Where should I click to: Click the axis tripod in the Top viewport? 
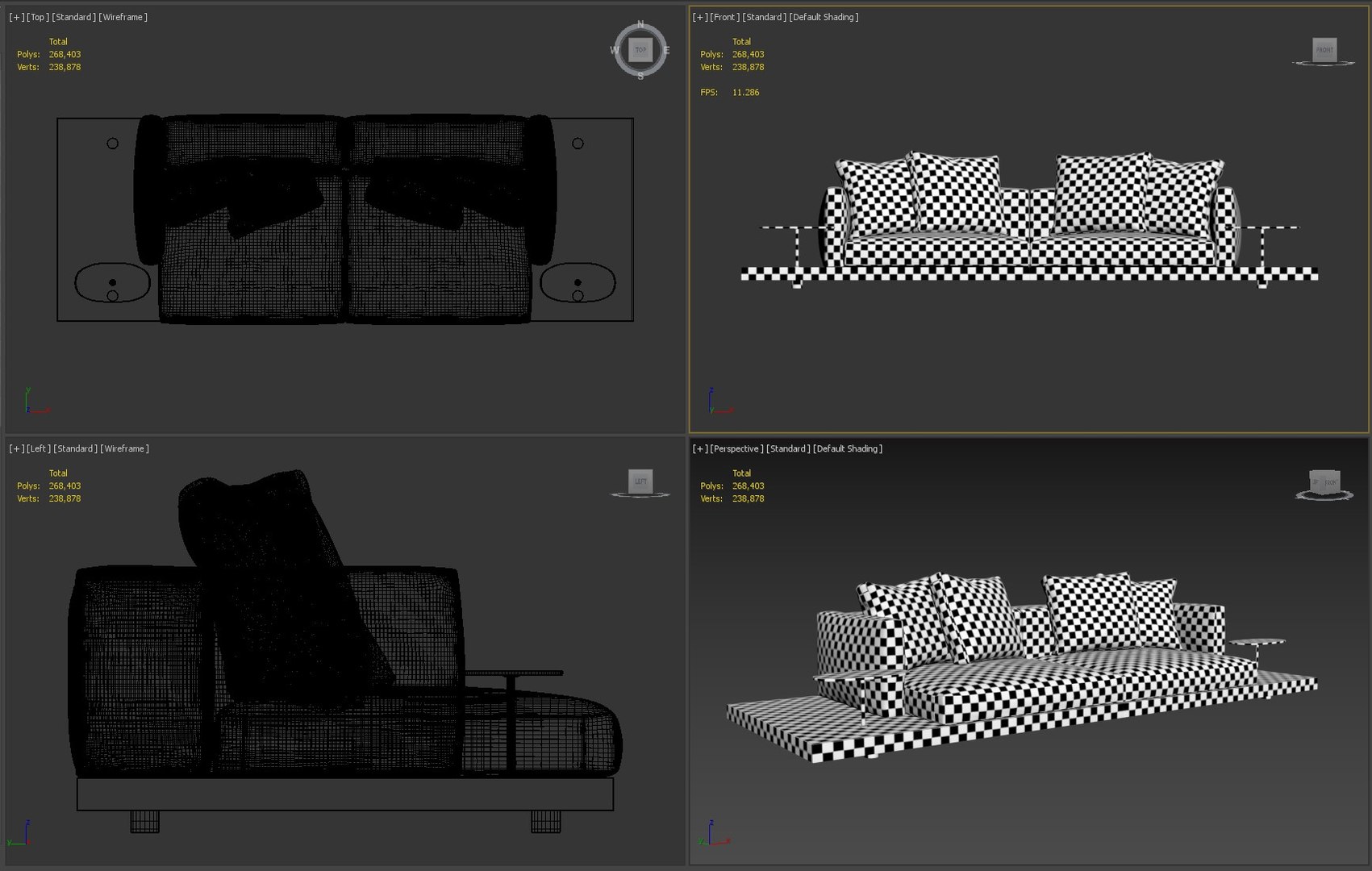pyautogui.click(x=35, y=402)
